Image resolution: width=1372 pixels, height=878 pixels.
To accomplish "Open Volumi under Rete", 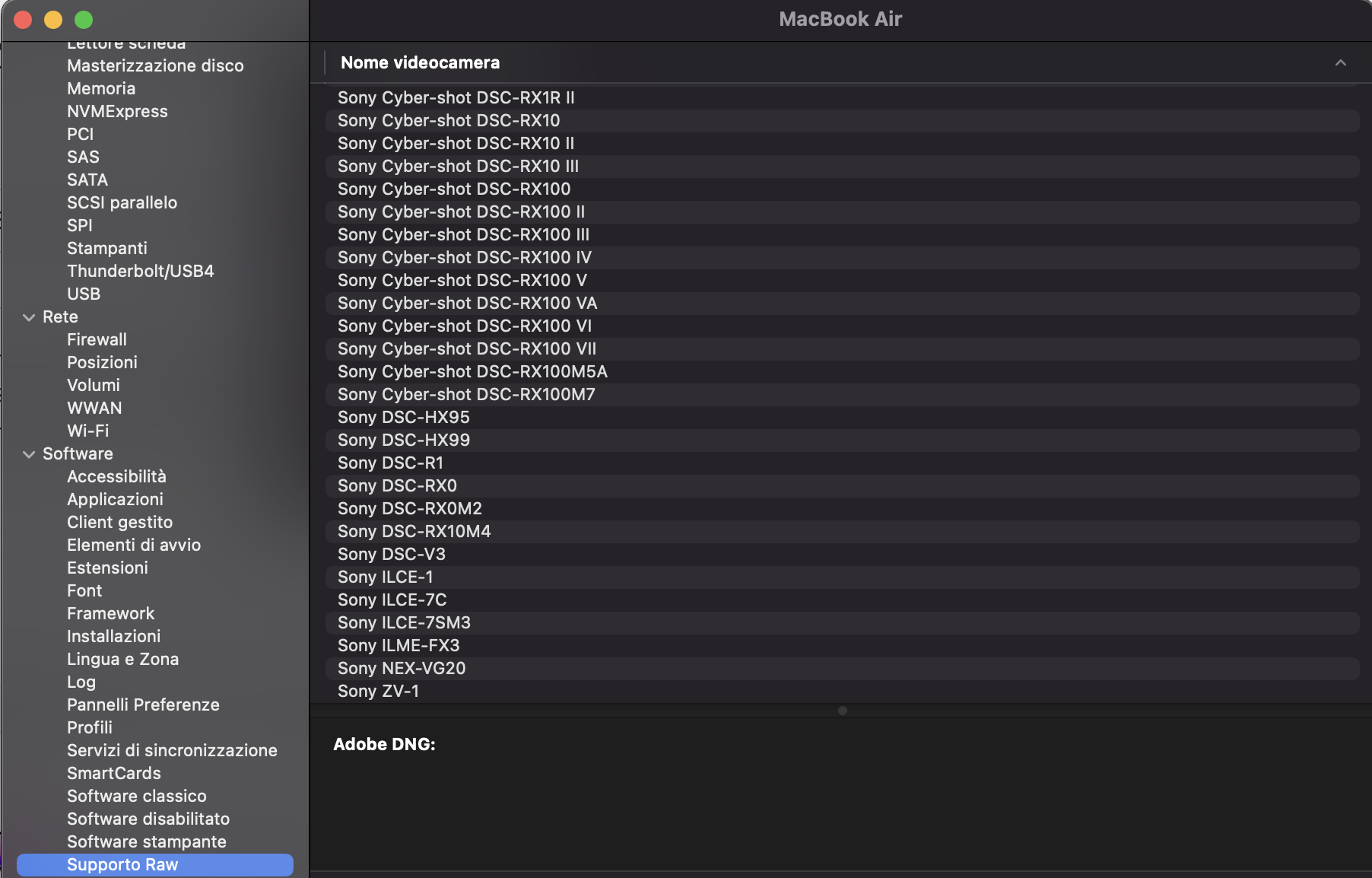I will coord(94,386).
